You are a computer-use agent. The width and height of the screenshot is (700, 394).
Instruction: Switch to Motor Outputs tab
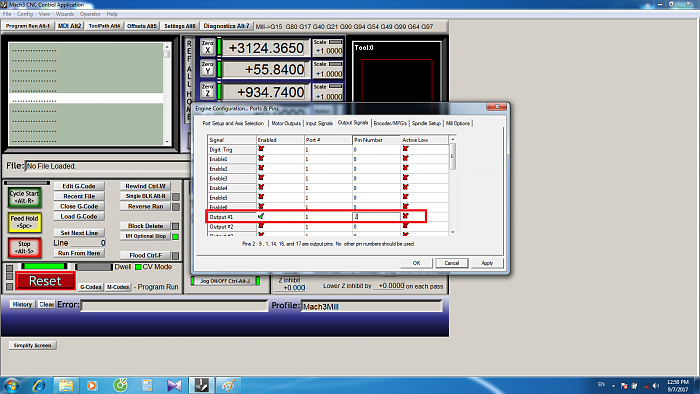[286, 123]
